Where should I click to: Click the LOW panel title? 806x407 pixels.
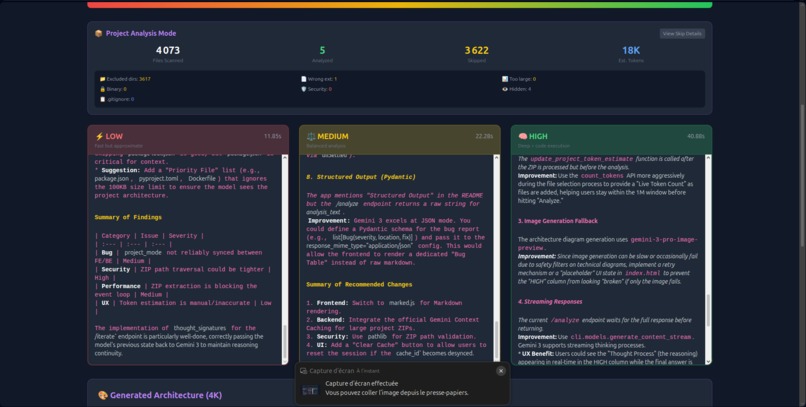[114, 136]
